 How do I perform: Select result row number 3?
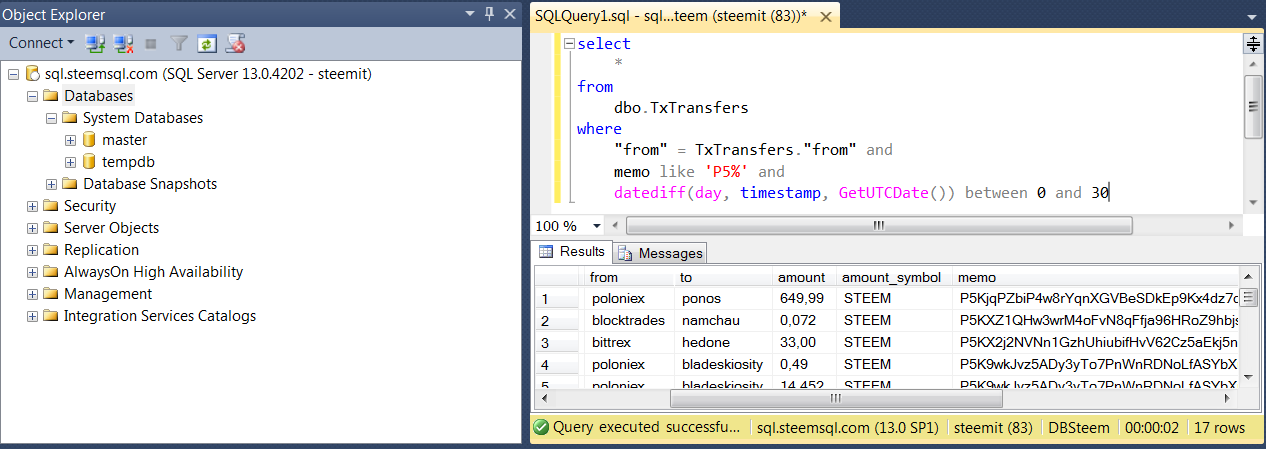pos(557,343)
